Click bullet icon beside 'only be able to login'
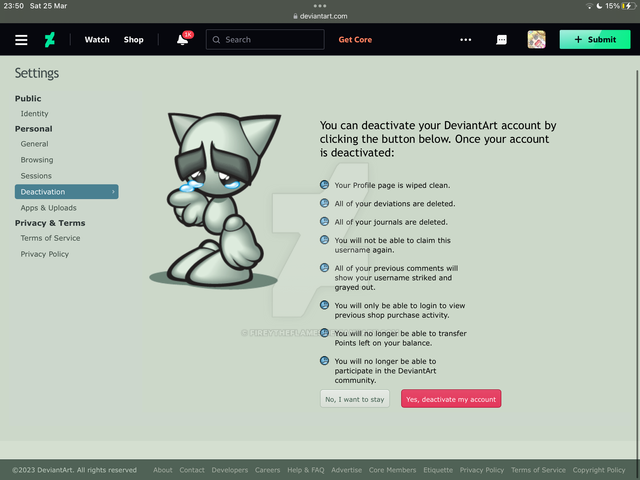Image resolution: width=640 pixels, height=480 pixels. pyautogui.click(x=324, y=305)
